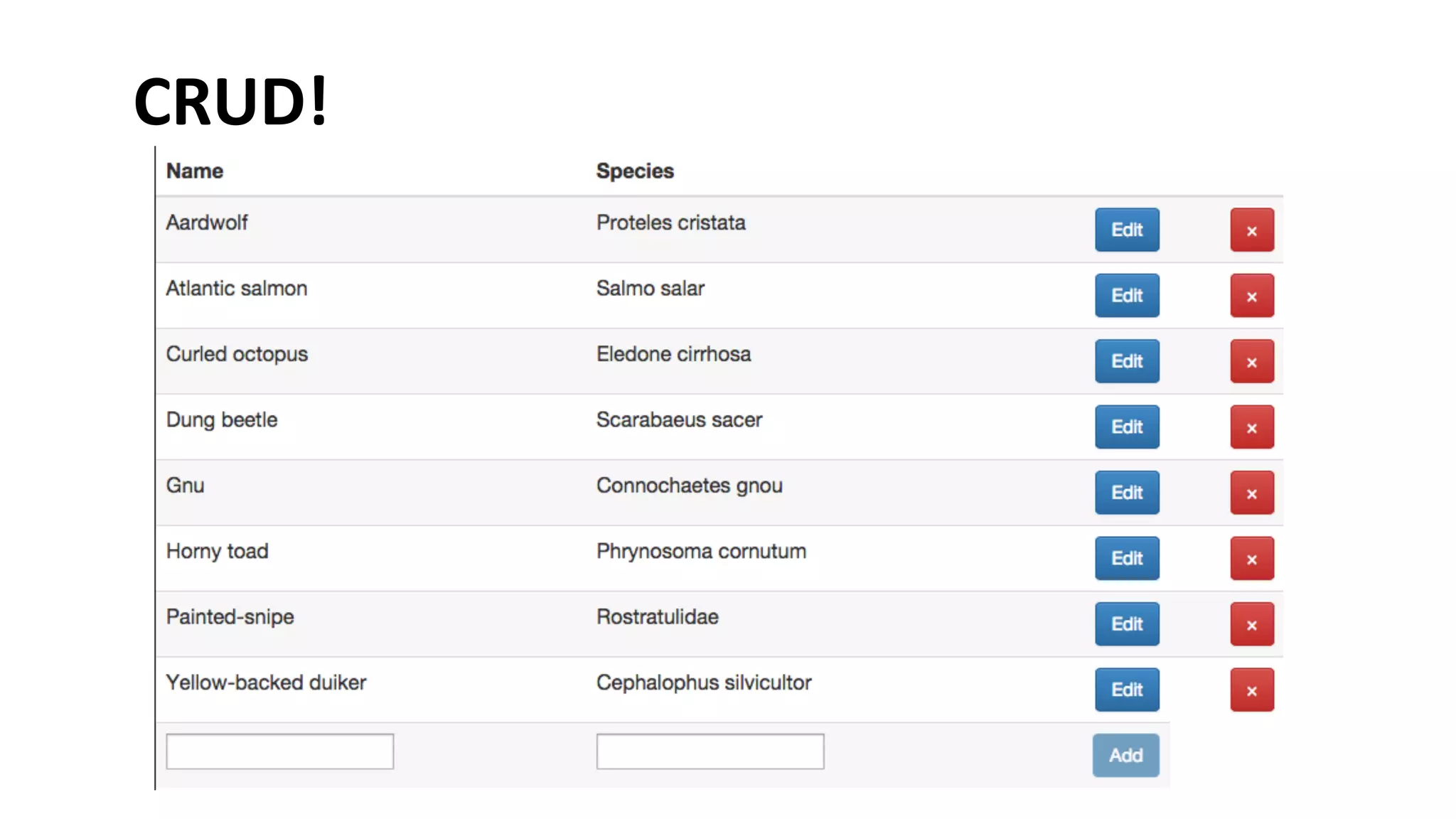This screenshot has width=1456, height=819.
Task: Delete the Horny toad entry
Action: click(x=1251, y=559)
